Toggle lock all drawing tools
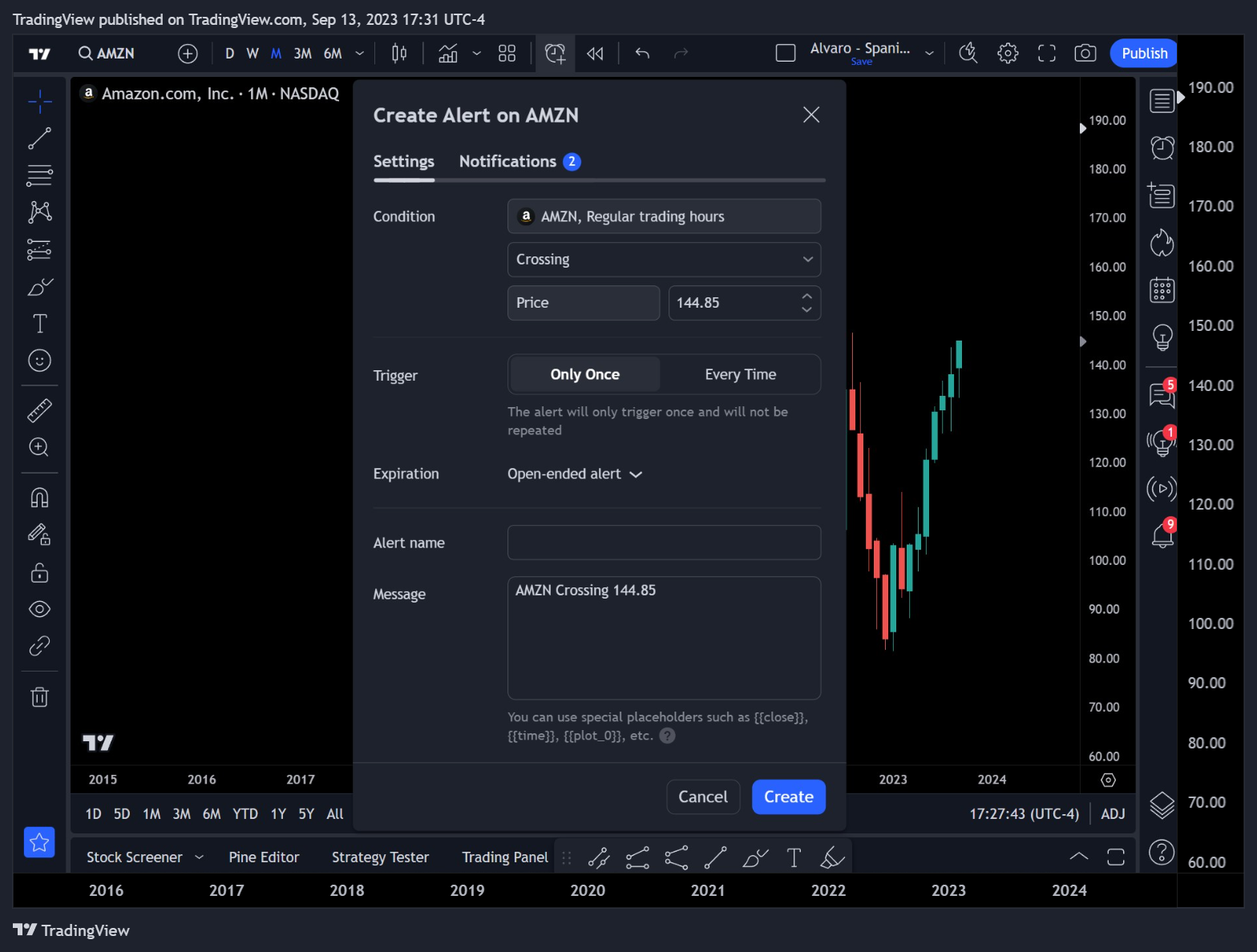1257x952 pixels. pyautogui.click(x=39, y=572)
